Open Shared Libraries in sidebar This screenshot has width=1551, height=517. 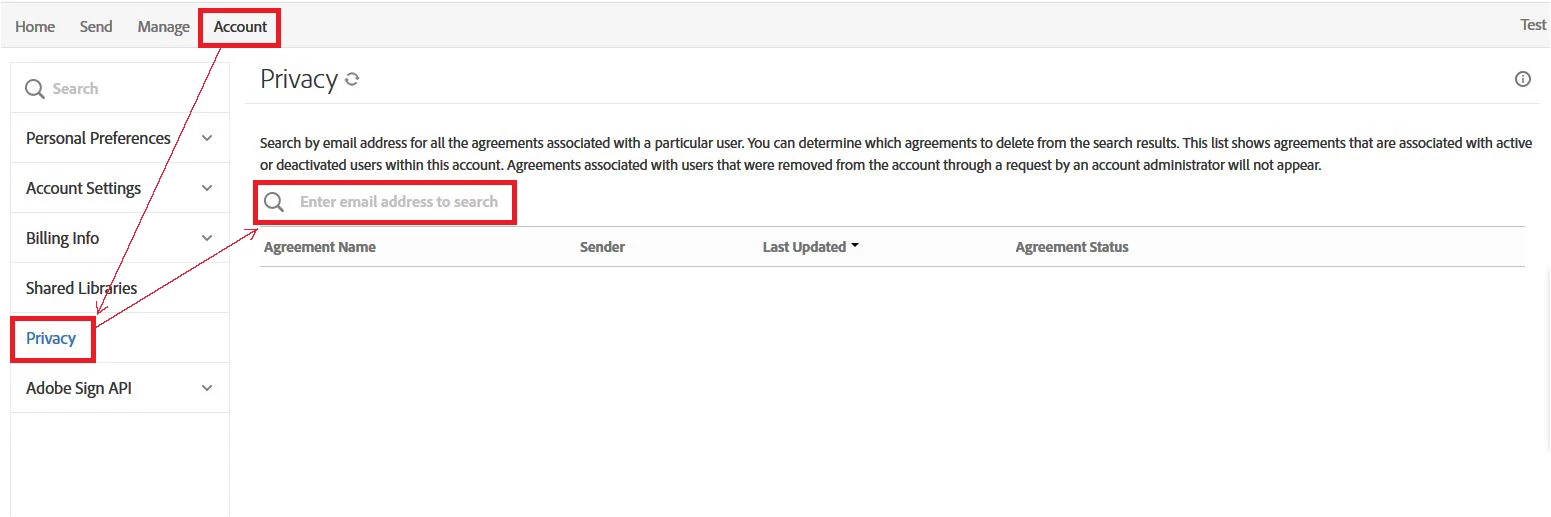pyautogui.click(x=81, y=288)
